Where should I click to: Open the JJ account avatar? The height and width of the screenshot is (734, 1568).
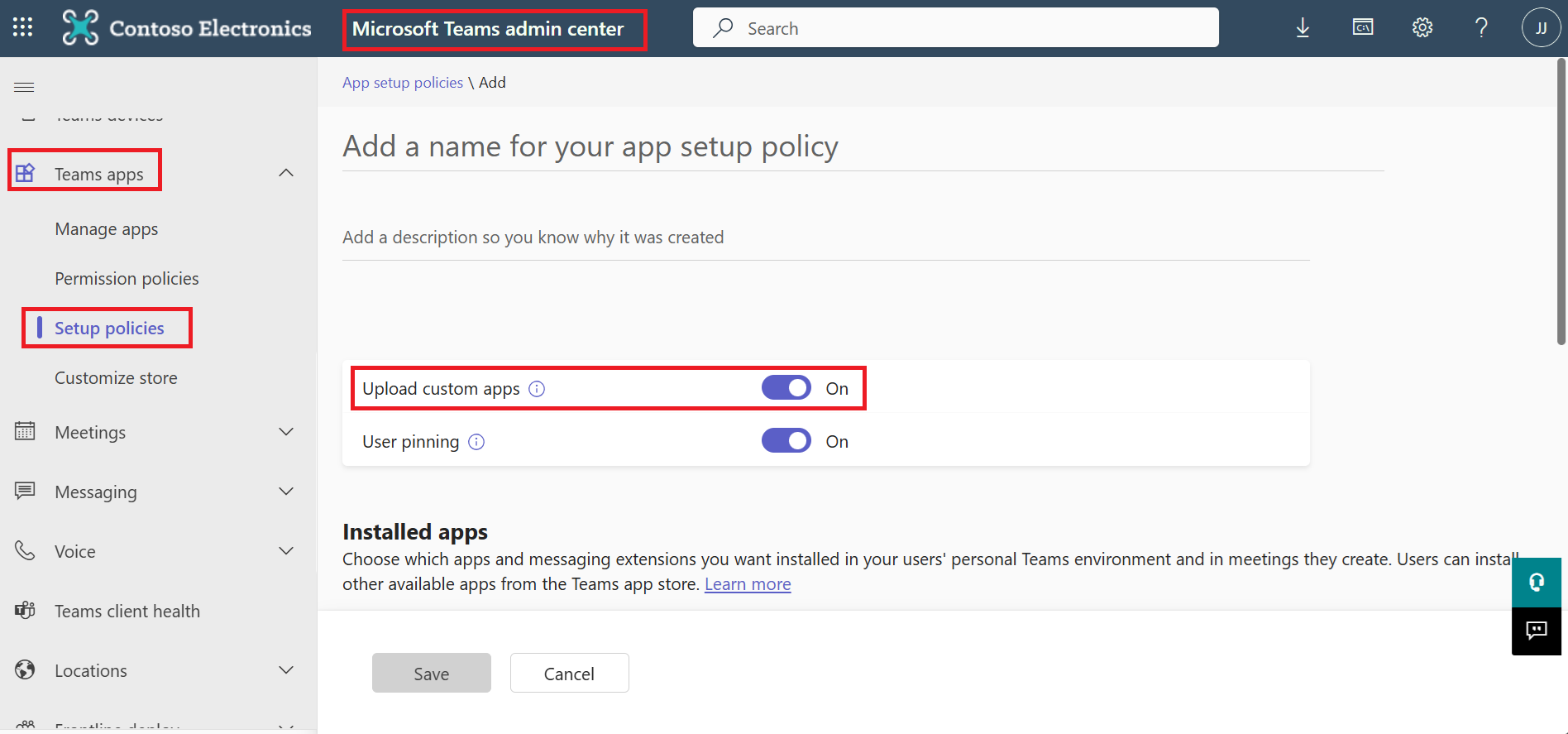click(1541, 28)
